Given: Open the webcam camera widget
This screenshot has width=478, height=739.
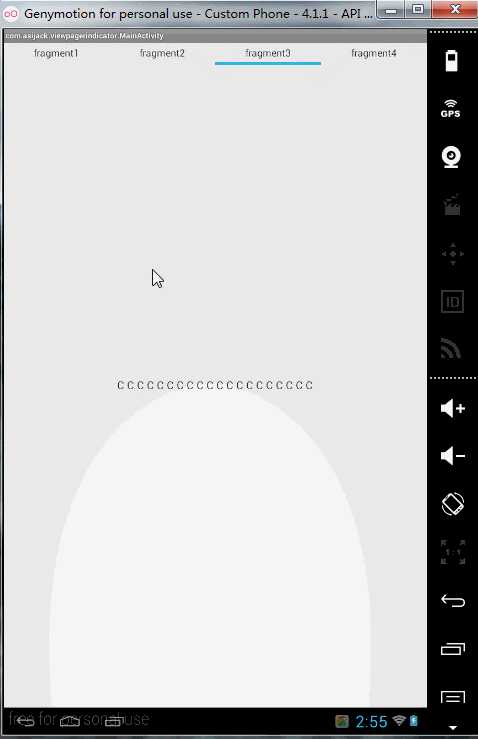Looking at the screenshot, I should point(452,157).
